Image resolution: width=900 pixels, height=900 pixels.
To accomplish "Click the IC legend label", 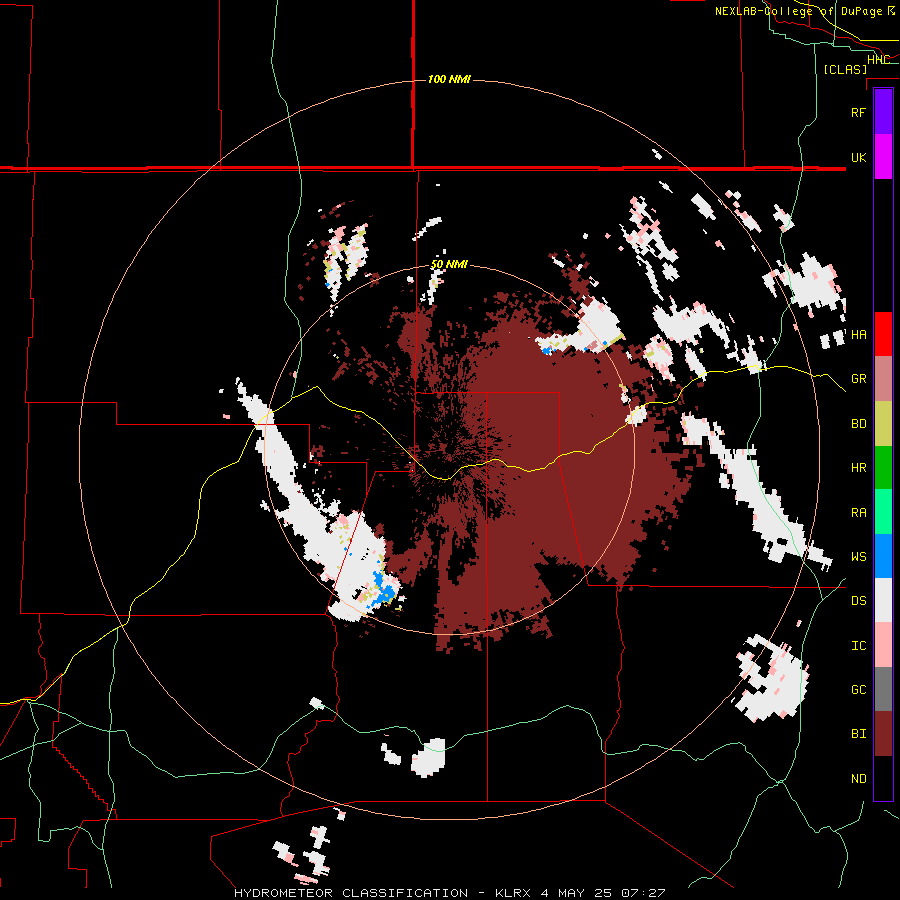I will [x=858, y=645].
